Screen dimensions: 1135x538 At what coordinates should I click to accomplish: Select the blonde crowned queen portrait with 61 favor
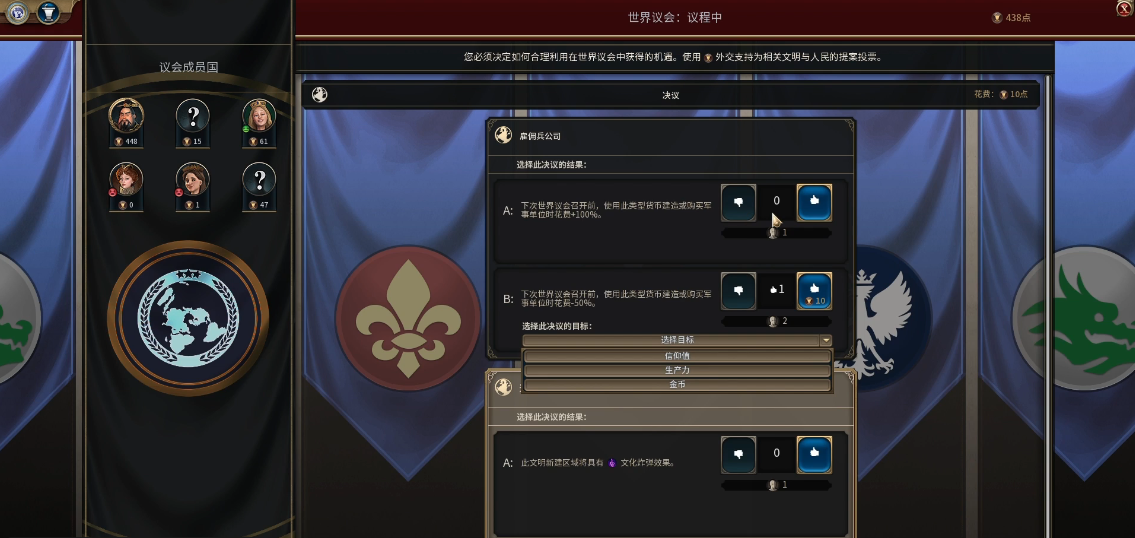click(x=259, y=115)
